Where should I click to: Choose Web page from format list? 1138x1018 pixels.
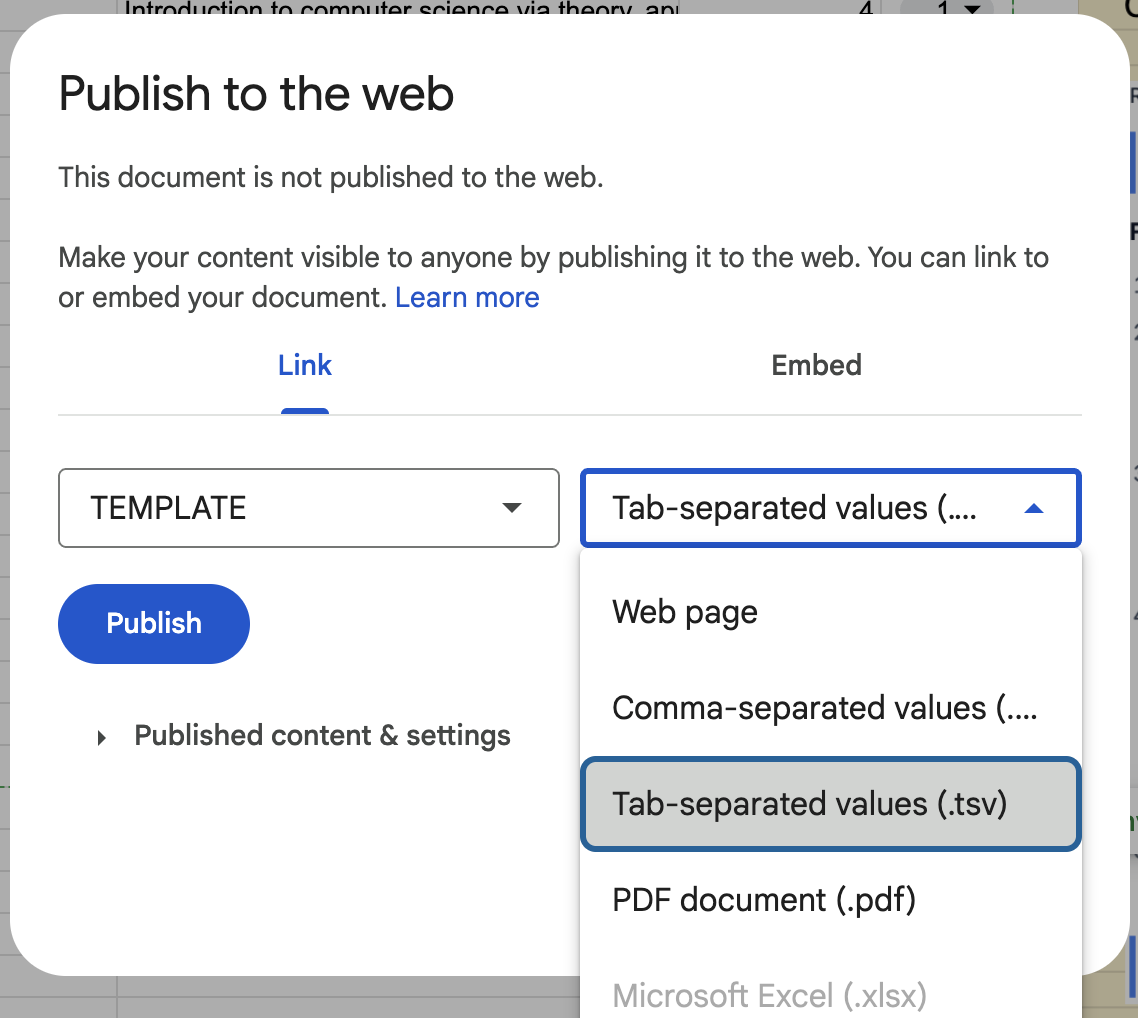[831, 612]
